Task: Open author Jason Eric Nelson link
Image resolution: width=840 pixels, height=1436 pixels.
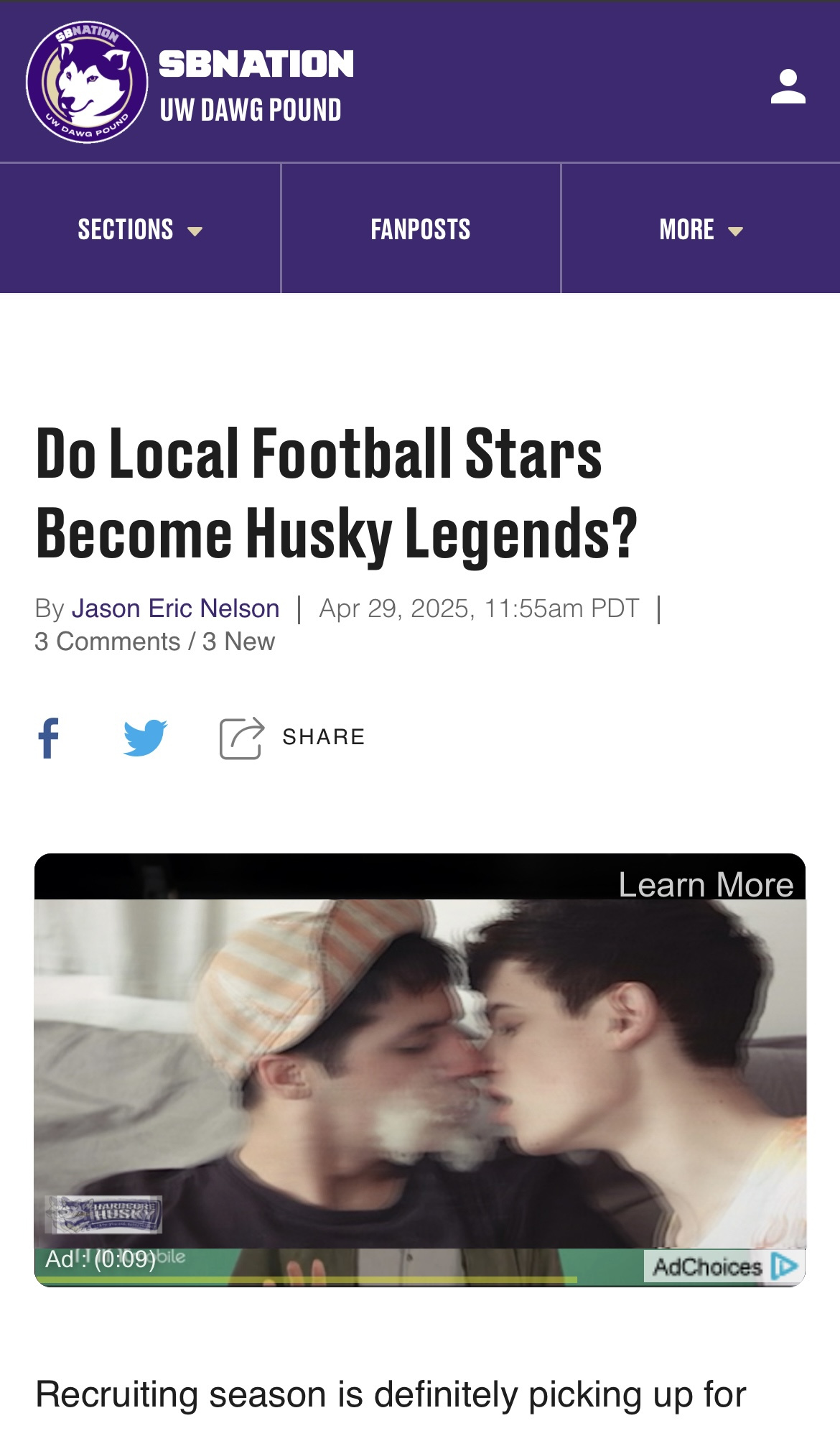Action: (x=175, y=608)
